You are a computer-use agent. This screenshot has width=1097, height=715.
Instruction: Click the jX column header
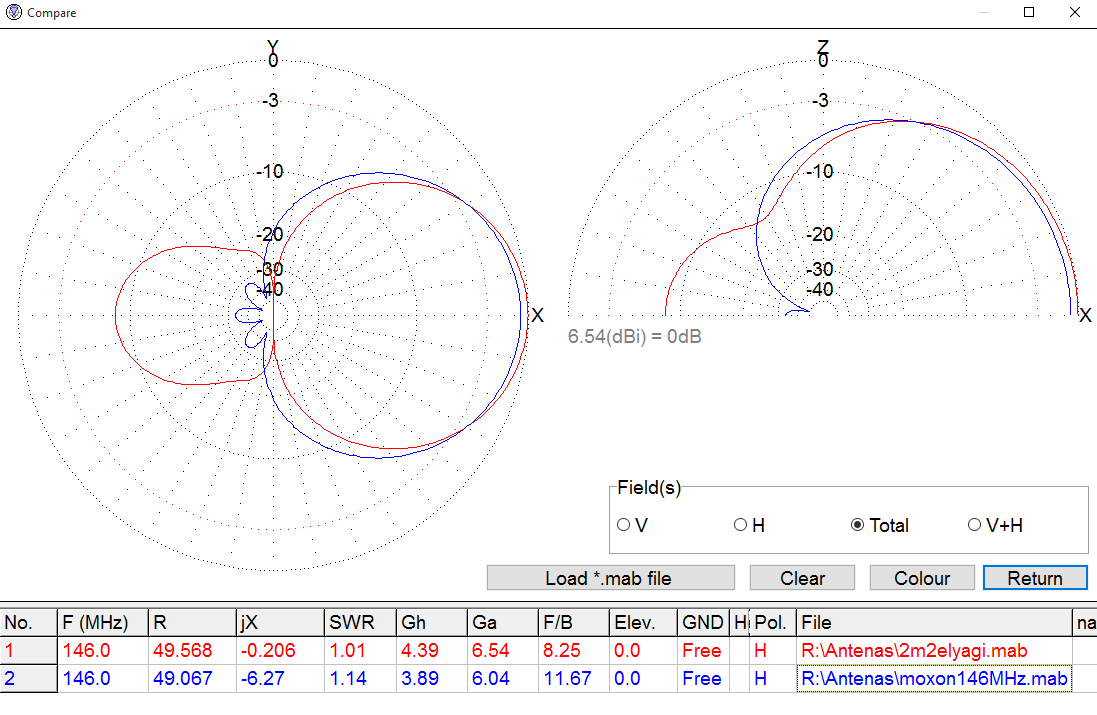pyautogui.click(x=281, y=622)
